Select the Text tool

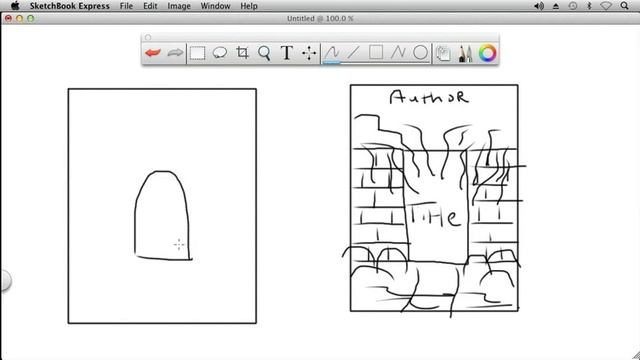(x=287, y=53)
